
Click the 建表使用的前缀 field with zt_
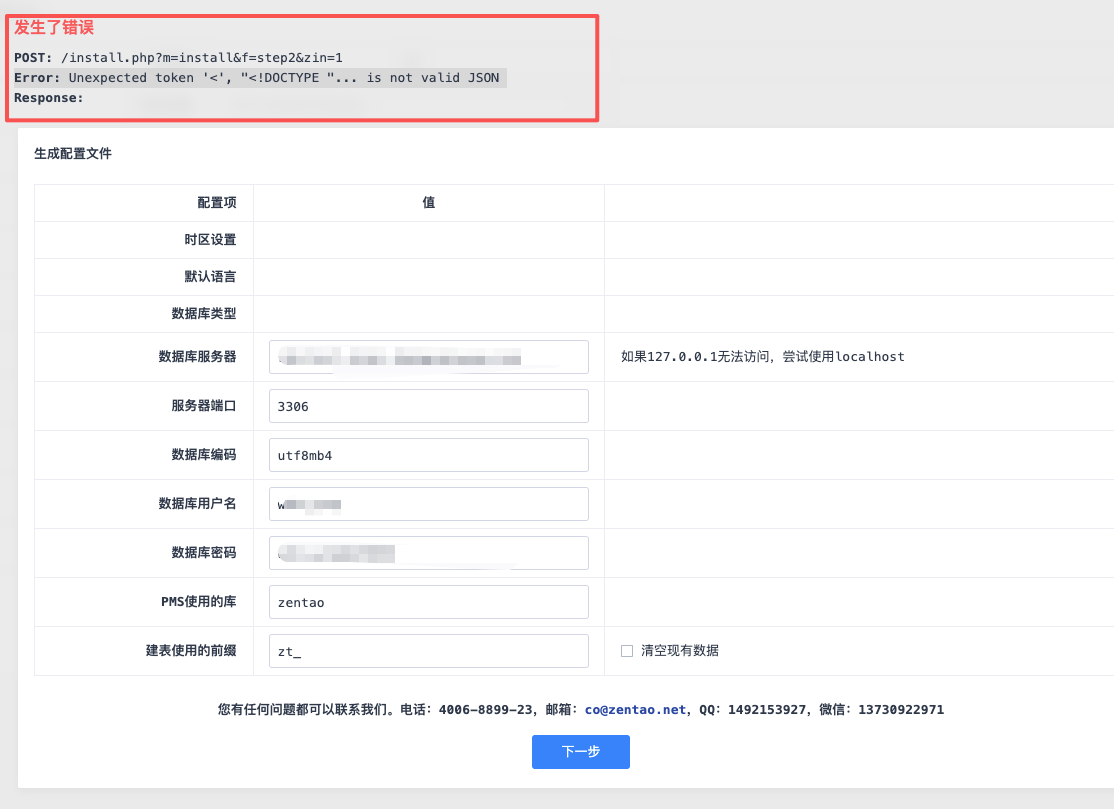pos(428,651)
